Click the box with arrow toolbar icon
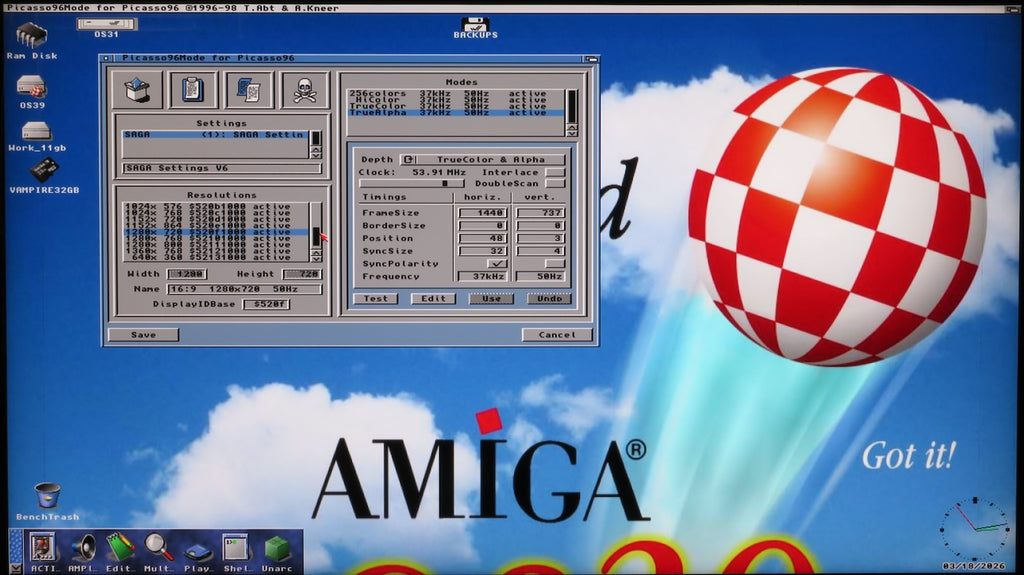The width and height of the screenshot is (1024, 575). point(136,90)
